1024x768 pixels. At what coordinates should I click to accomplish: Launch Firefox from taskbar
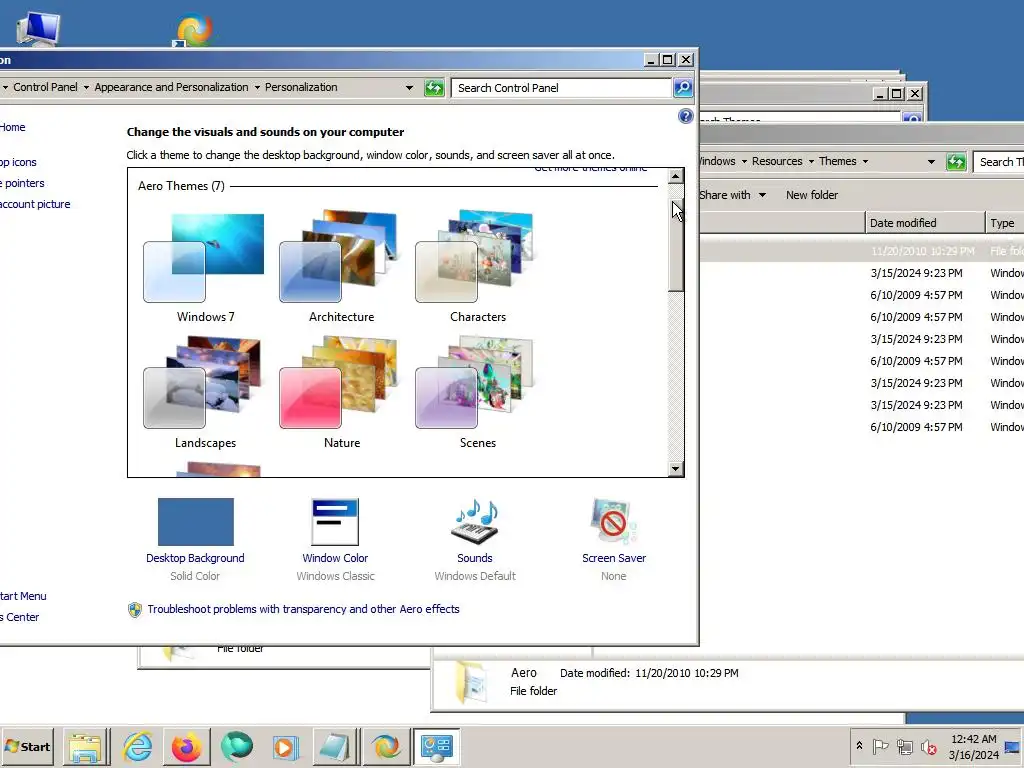pos(187,747)
